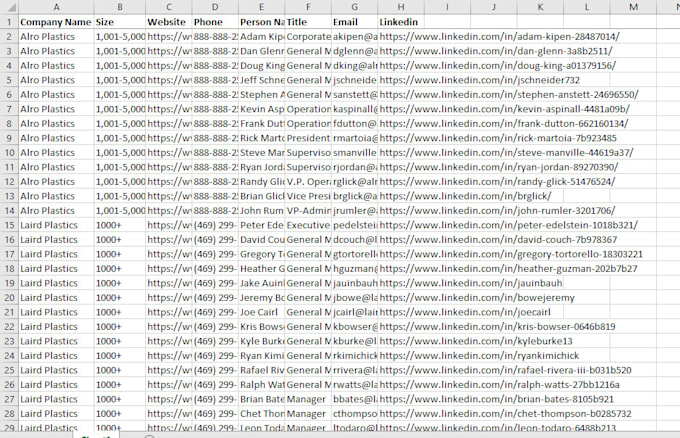
Task: Select row 15 header
Action: tap(9, 225)
